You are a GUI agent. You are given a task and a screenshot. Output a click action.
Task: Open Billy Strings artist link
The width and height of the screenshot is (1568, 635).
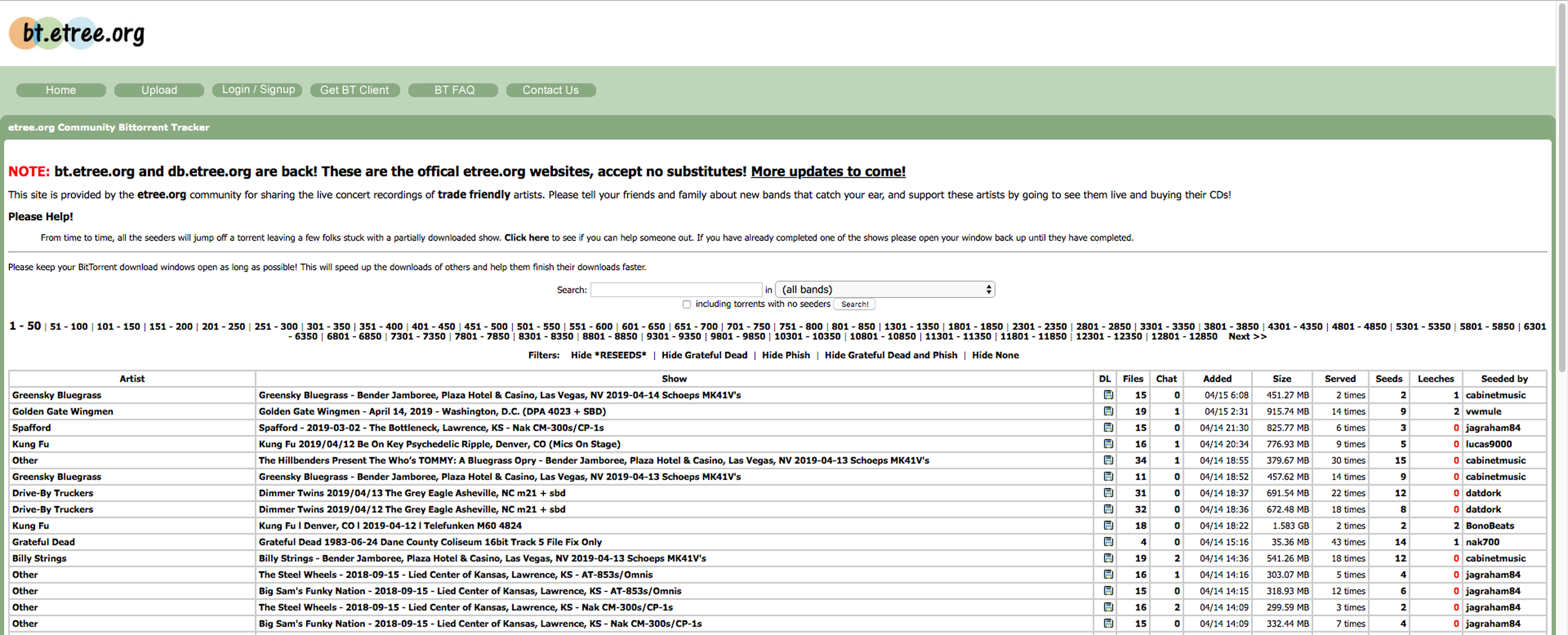(x=39, y=558)
